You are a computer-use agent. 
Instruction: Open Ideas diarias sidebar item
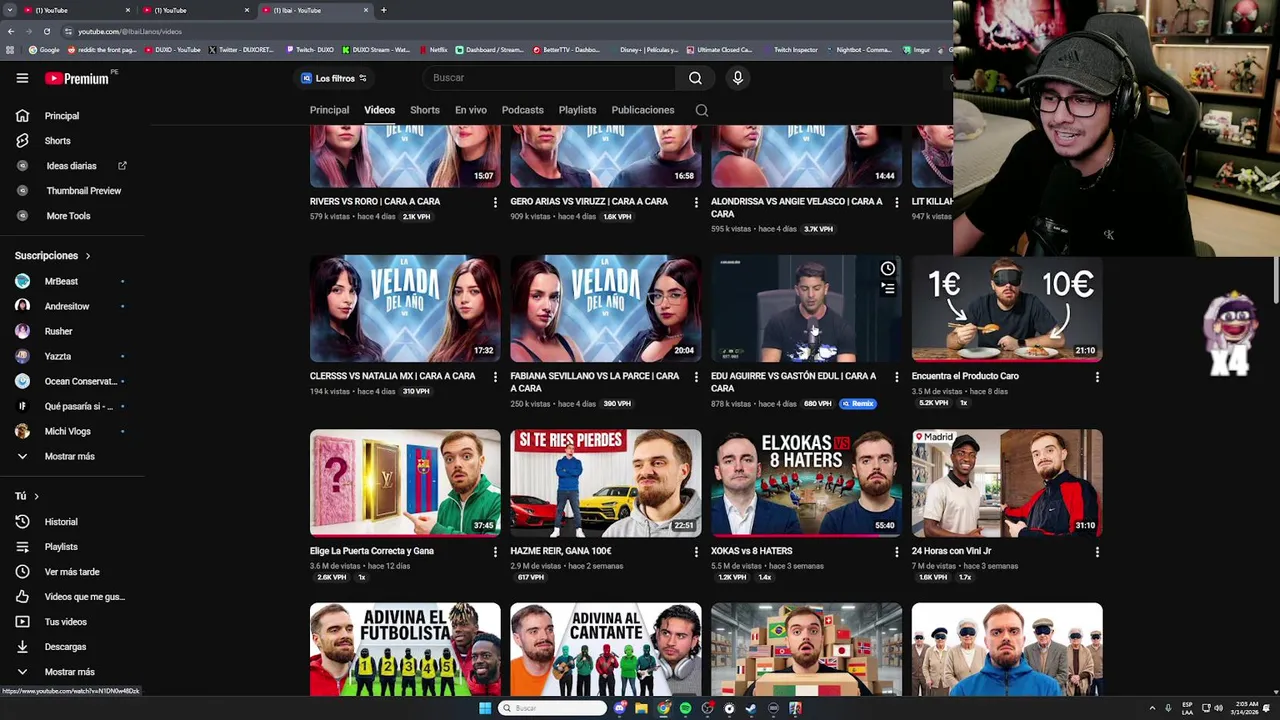(72, 166)
